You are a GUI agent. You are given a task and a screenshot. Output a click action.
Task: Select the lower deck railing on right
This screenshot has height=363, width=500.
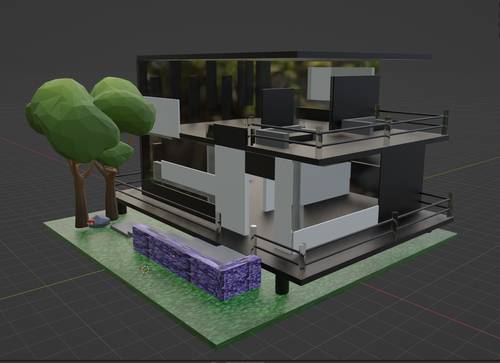[377, 230]
